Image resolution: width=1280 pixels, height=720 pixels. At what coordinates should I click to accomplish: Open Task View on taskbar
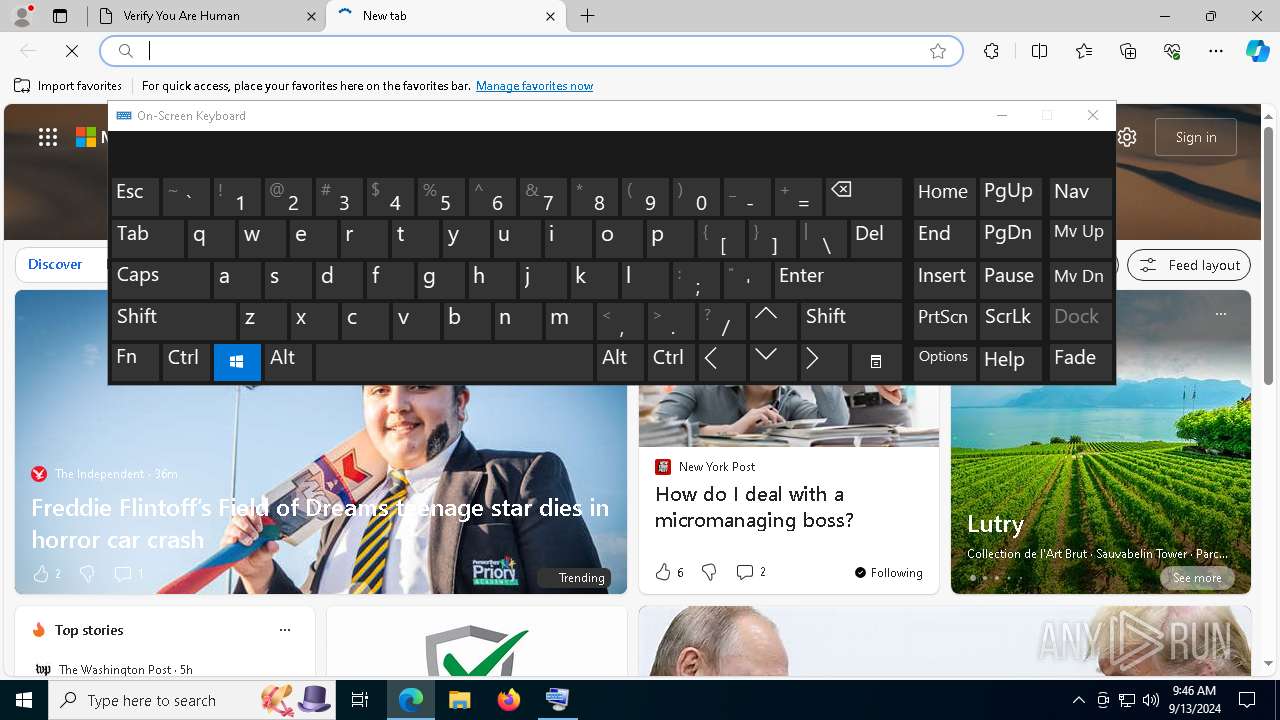click(360, 700)
